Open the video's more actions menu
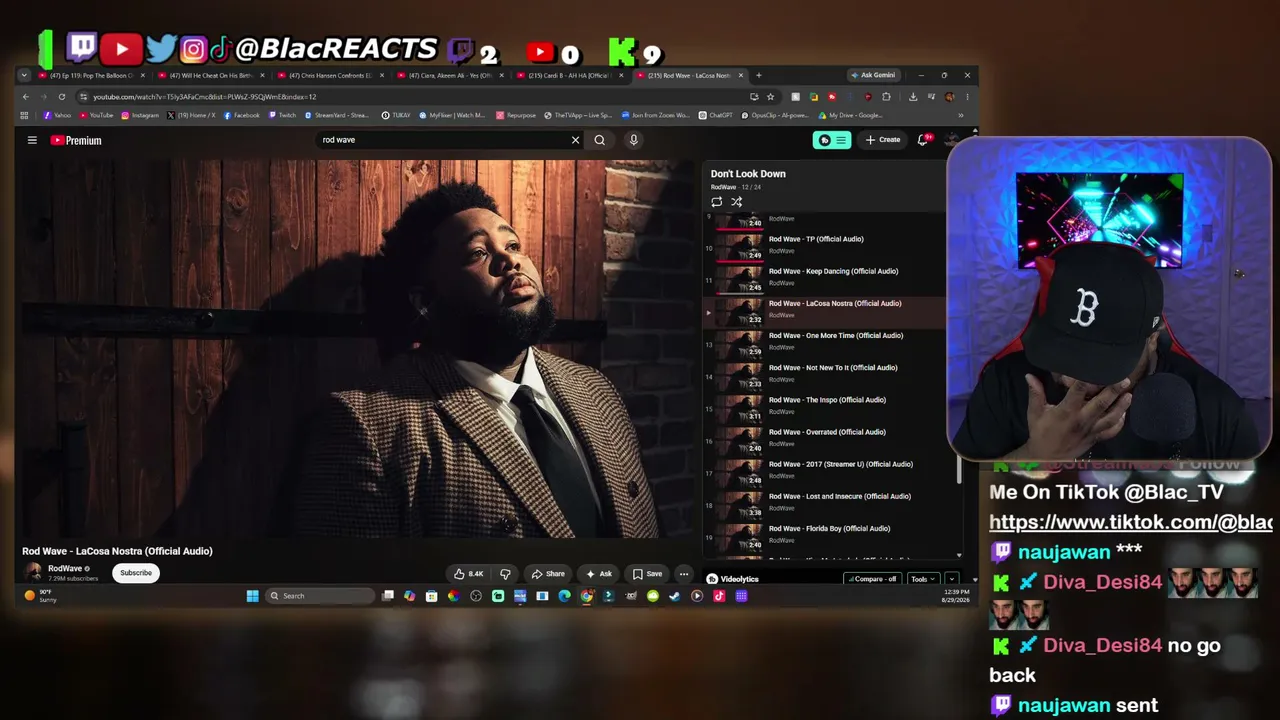Screen dimensions: 1280x720 [684, 574]
